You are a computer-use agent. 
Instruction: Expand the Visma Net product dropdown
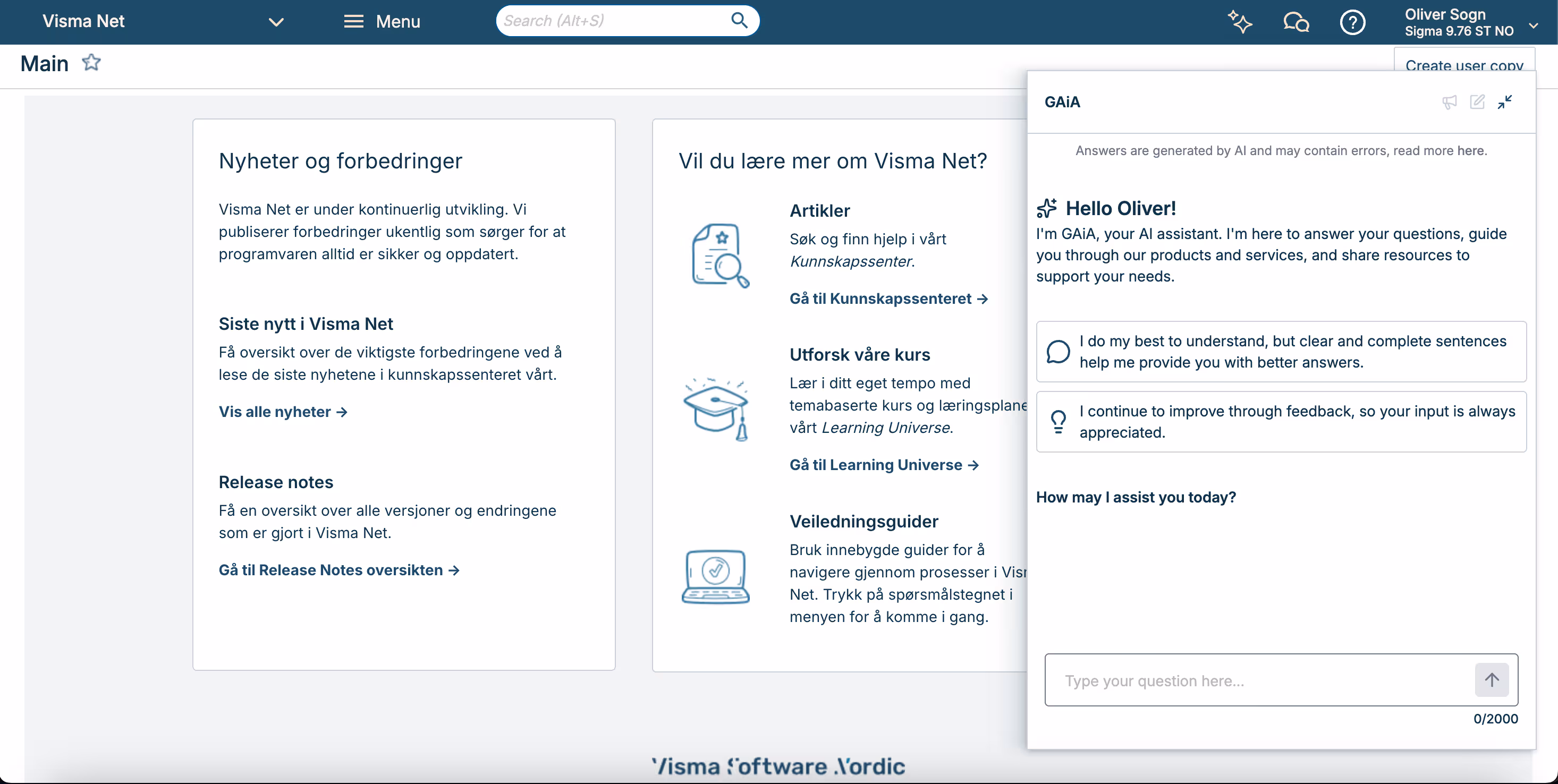point(276,22)
